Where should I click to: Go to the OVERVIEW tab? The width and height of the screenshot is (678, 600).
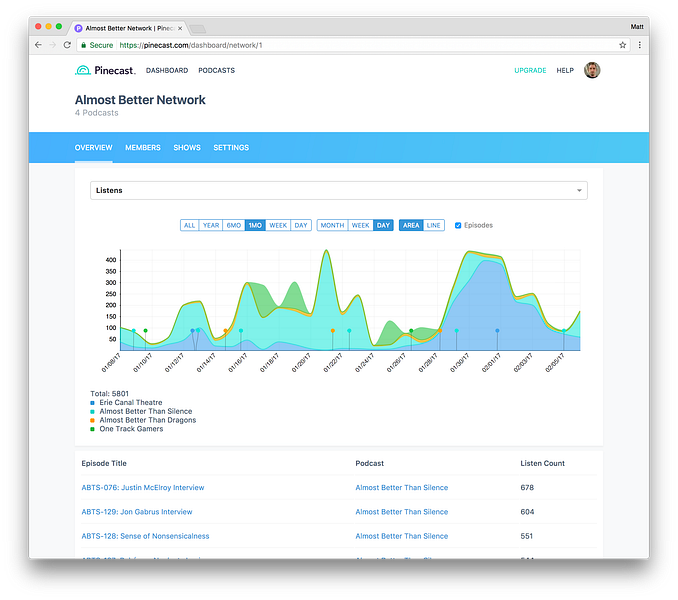point(93,148)
